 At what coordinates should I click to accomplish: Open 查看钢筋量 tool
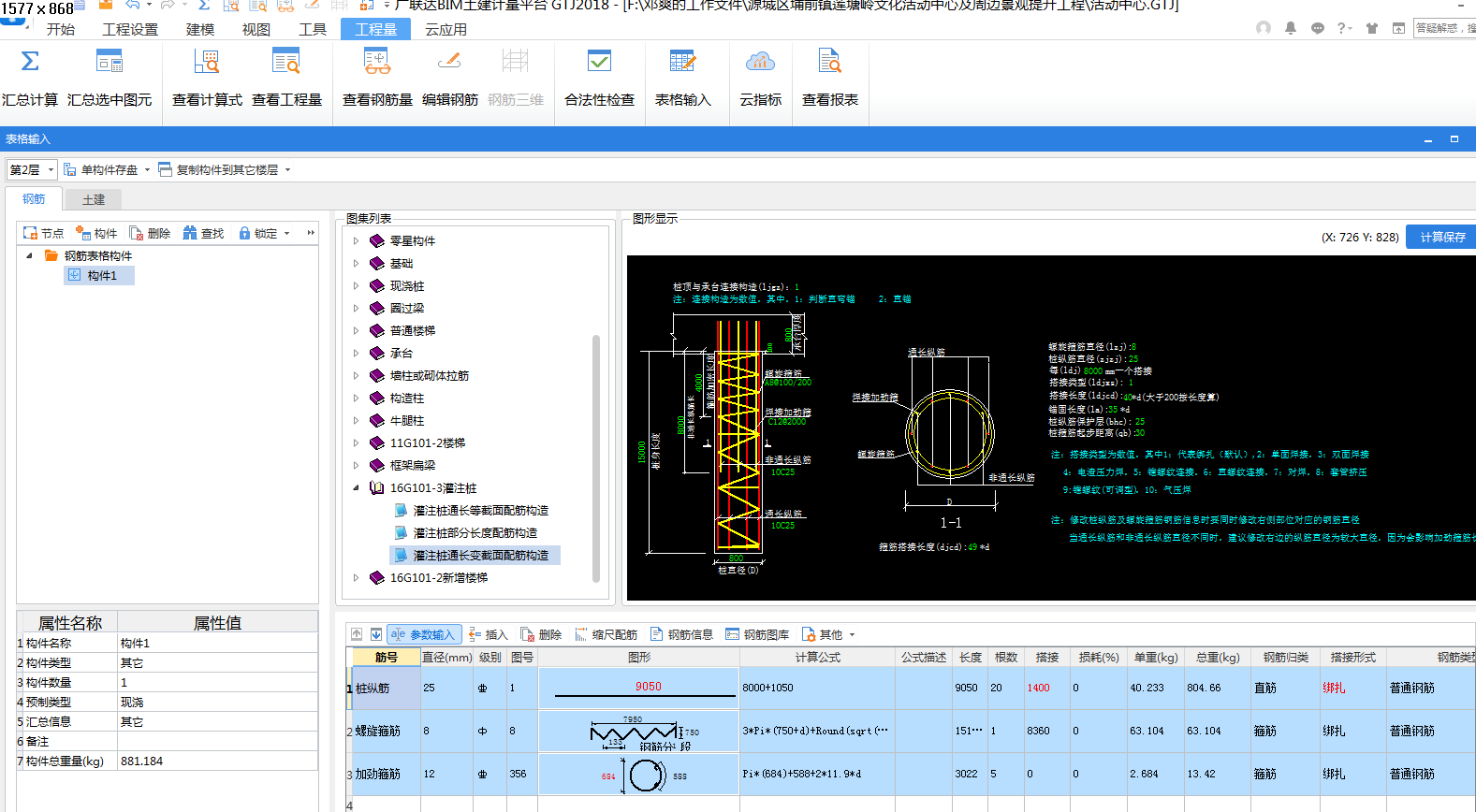377,79
